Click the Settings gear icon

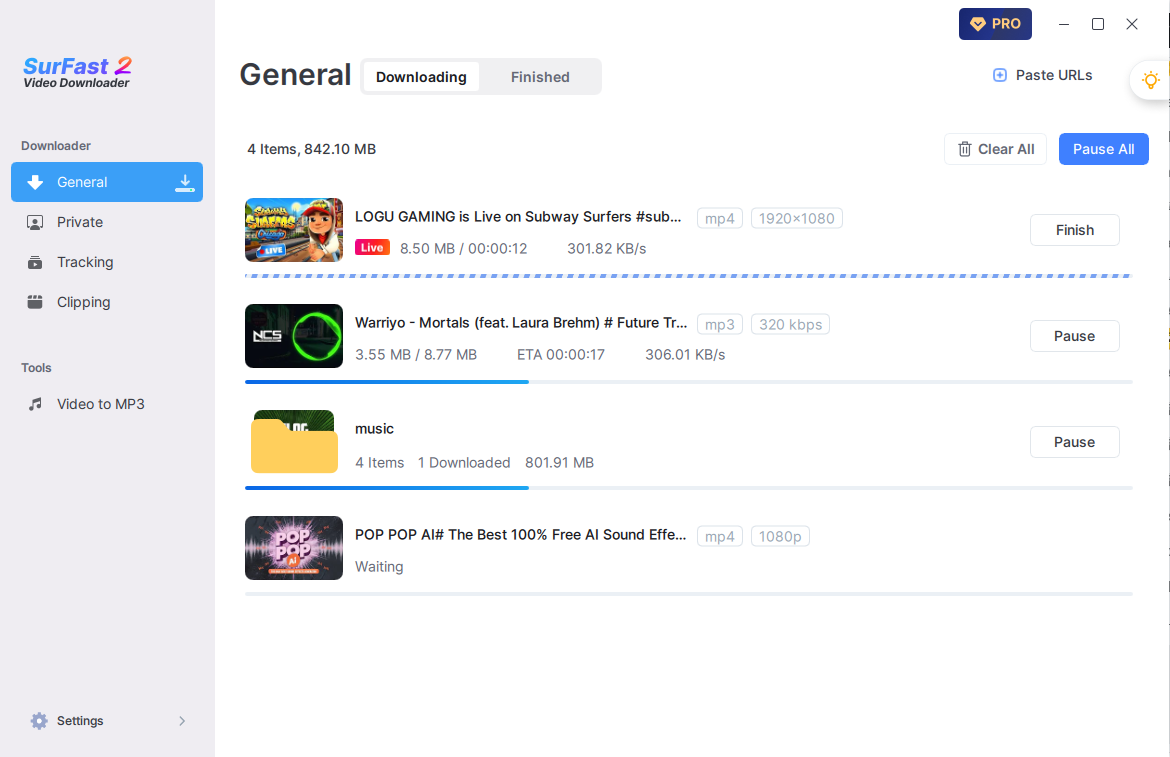(39, 720)
